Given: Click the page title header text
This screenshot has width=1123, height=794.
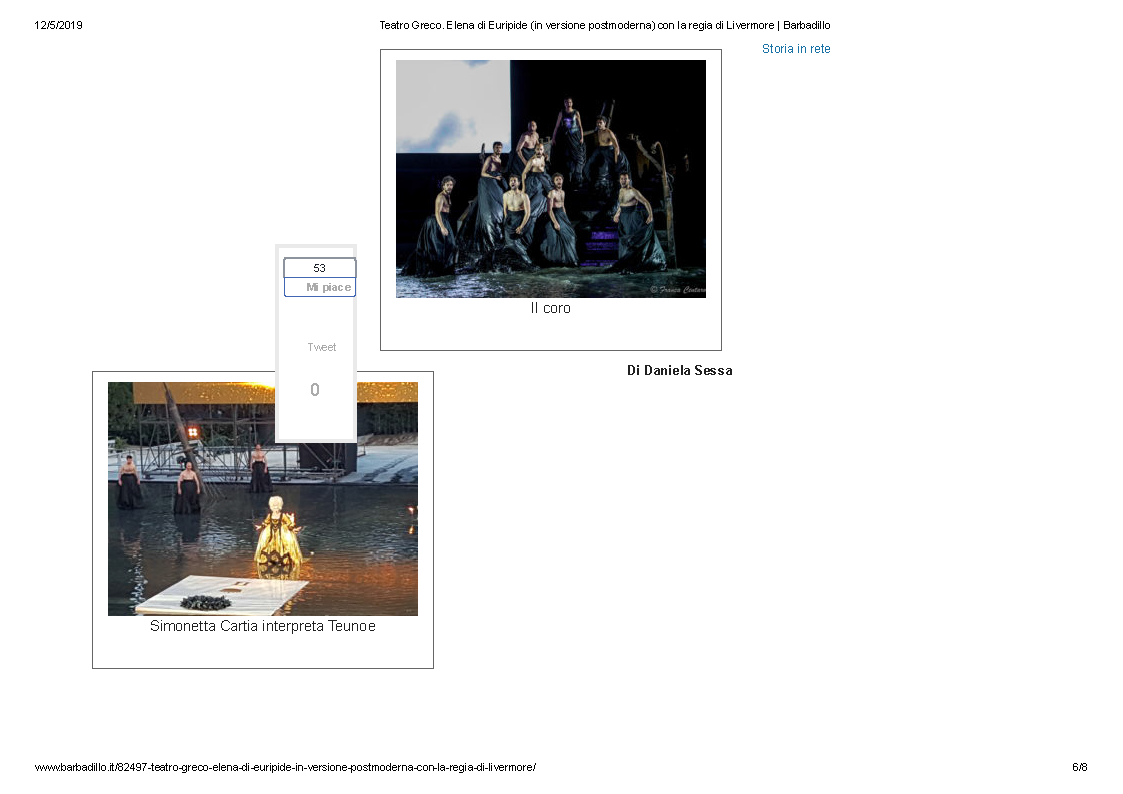Looking at the screenshot, I should pyautogui.click(x=604, y=25).
